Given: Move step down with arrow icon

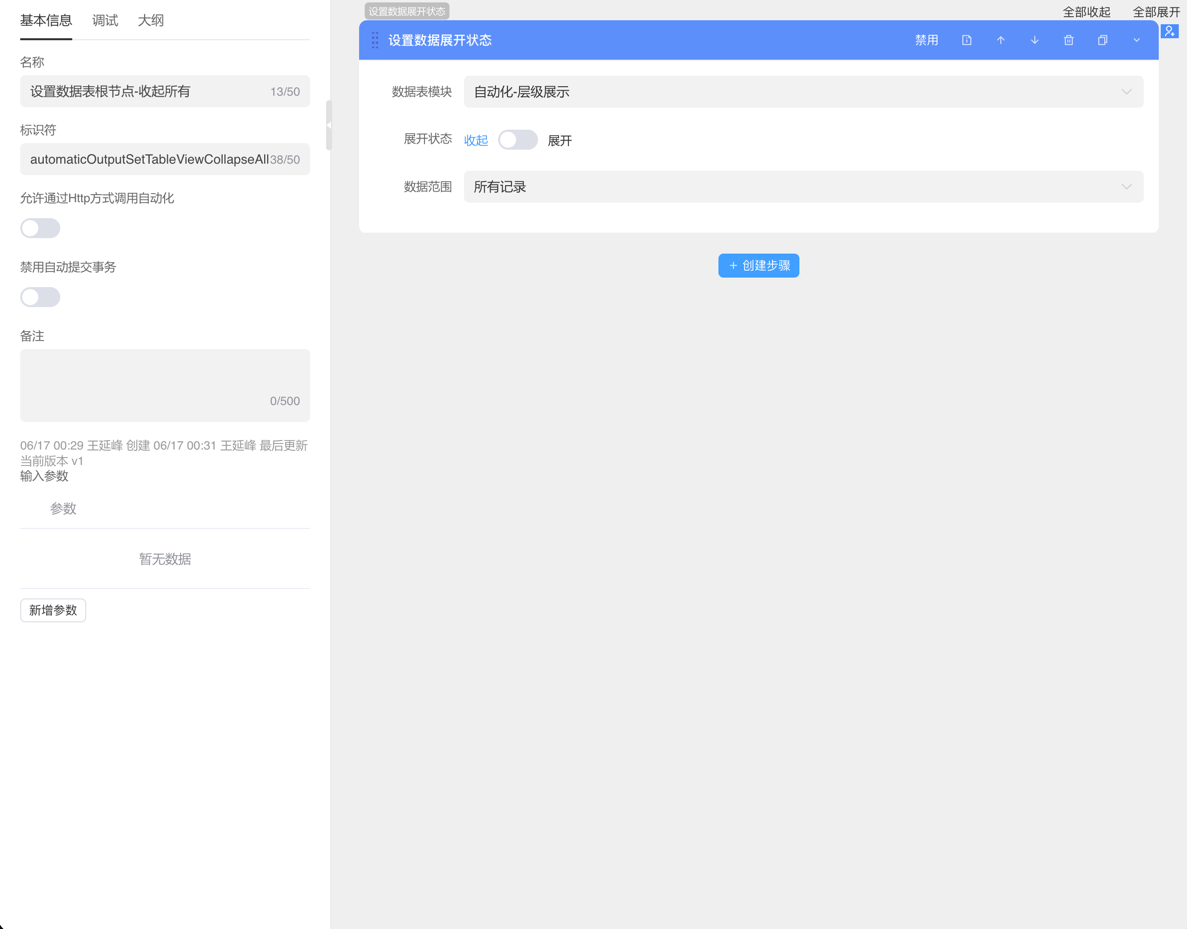Looking at the screenshot, I should coord(1034,40).
